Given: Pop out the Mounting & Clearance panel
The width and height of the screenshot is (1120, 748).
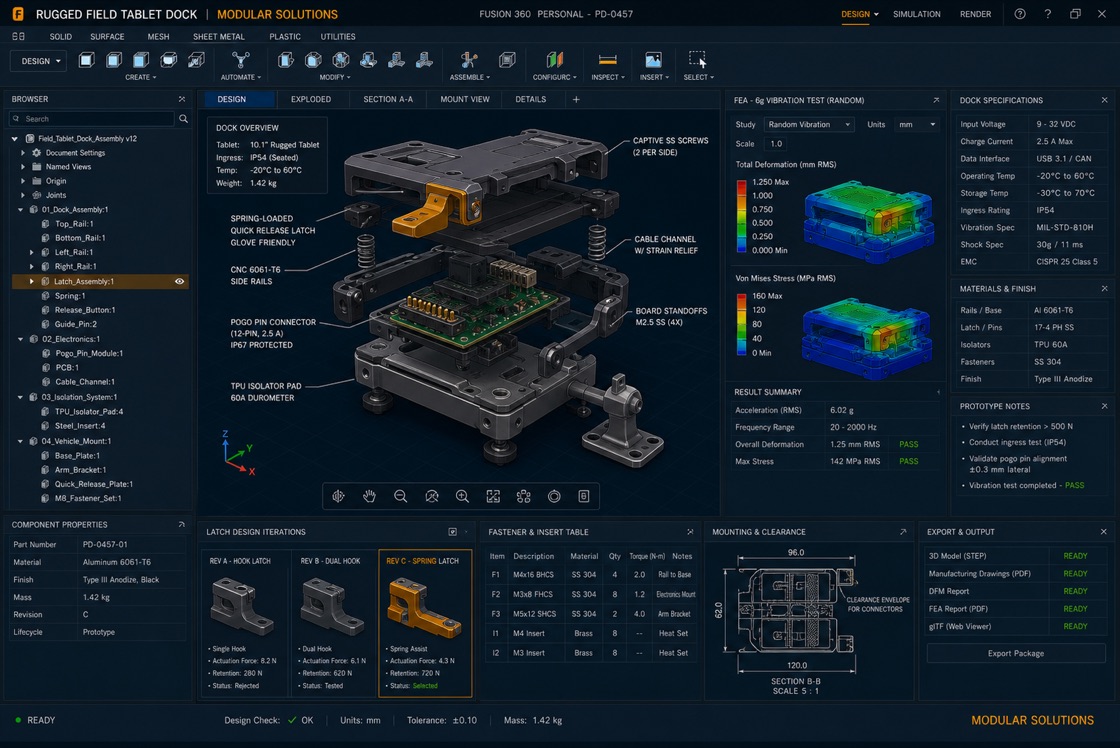Looking at the screenshot, I should coord(903,532).
